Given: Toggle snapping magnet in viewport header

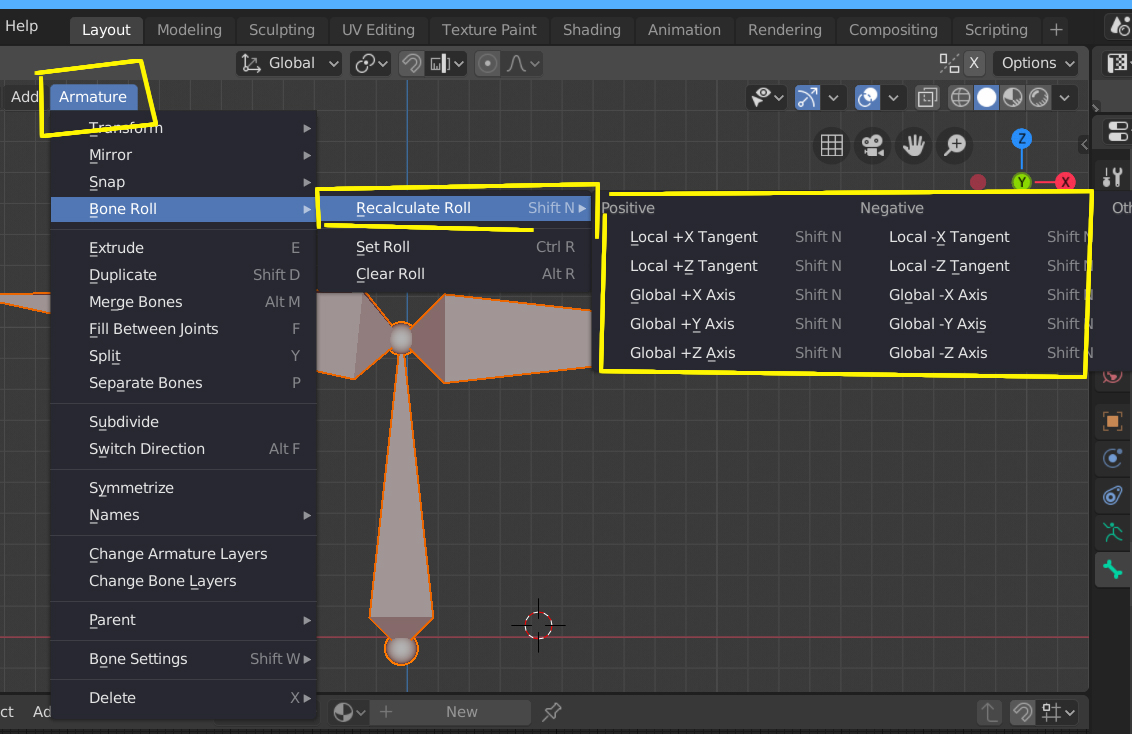Looking at the screenshot, I should point(410,63).
